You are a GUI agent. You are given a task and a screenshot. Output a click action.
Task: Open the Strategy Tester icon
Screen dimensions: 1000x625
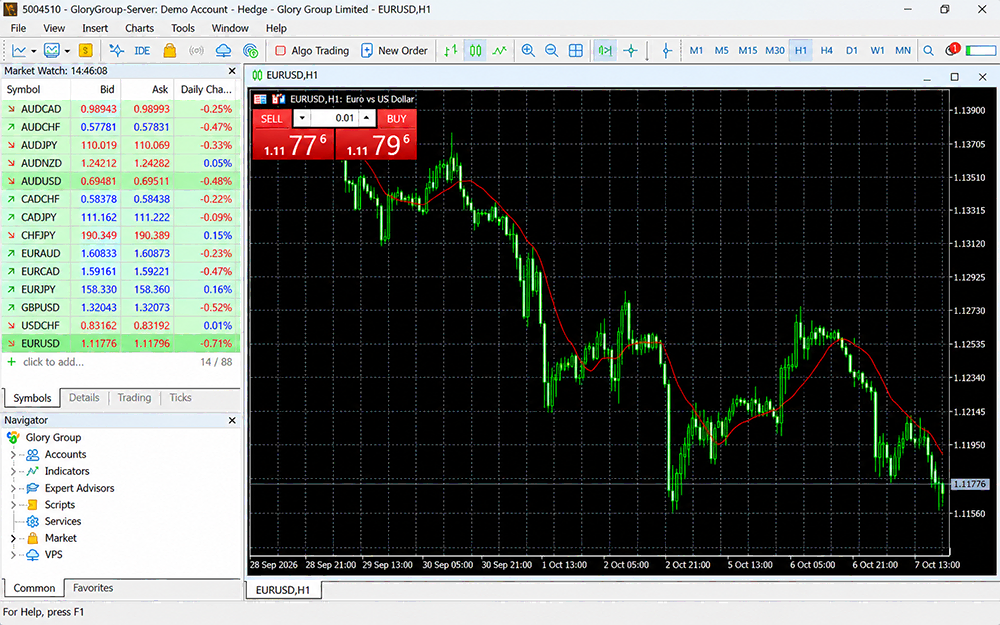click(x=116, y=50)
